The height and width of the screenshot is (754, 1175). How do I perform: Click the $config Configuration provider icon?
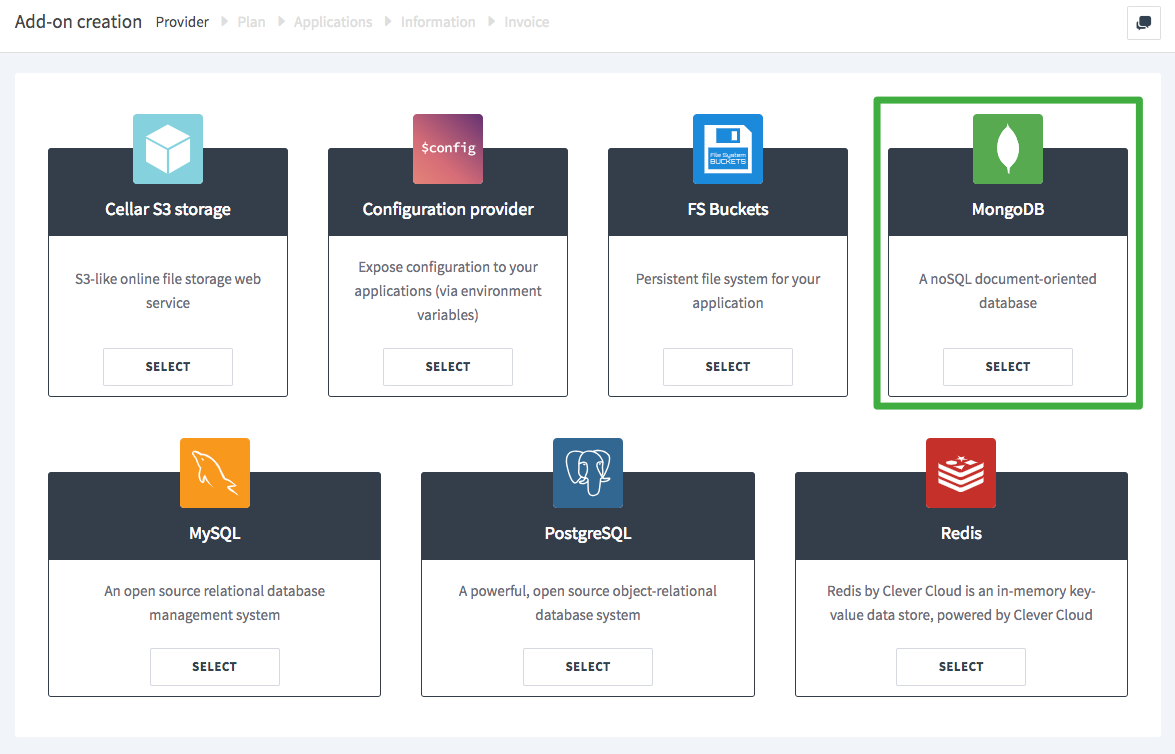448,148
